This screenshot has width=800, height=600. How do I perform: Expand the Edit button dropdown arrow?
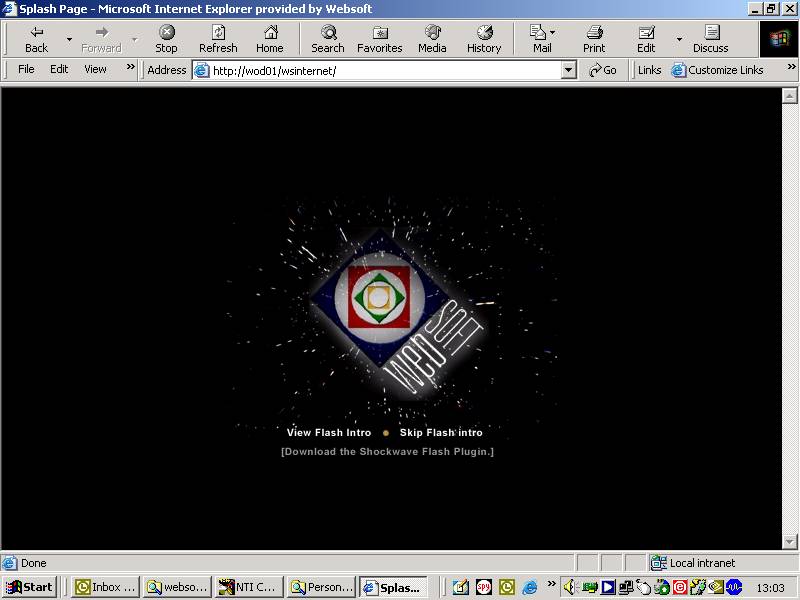point(679,39)
